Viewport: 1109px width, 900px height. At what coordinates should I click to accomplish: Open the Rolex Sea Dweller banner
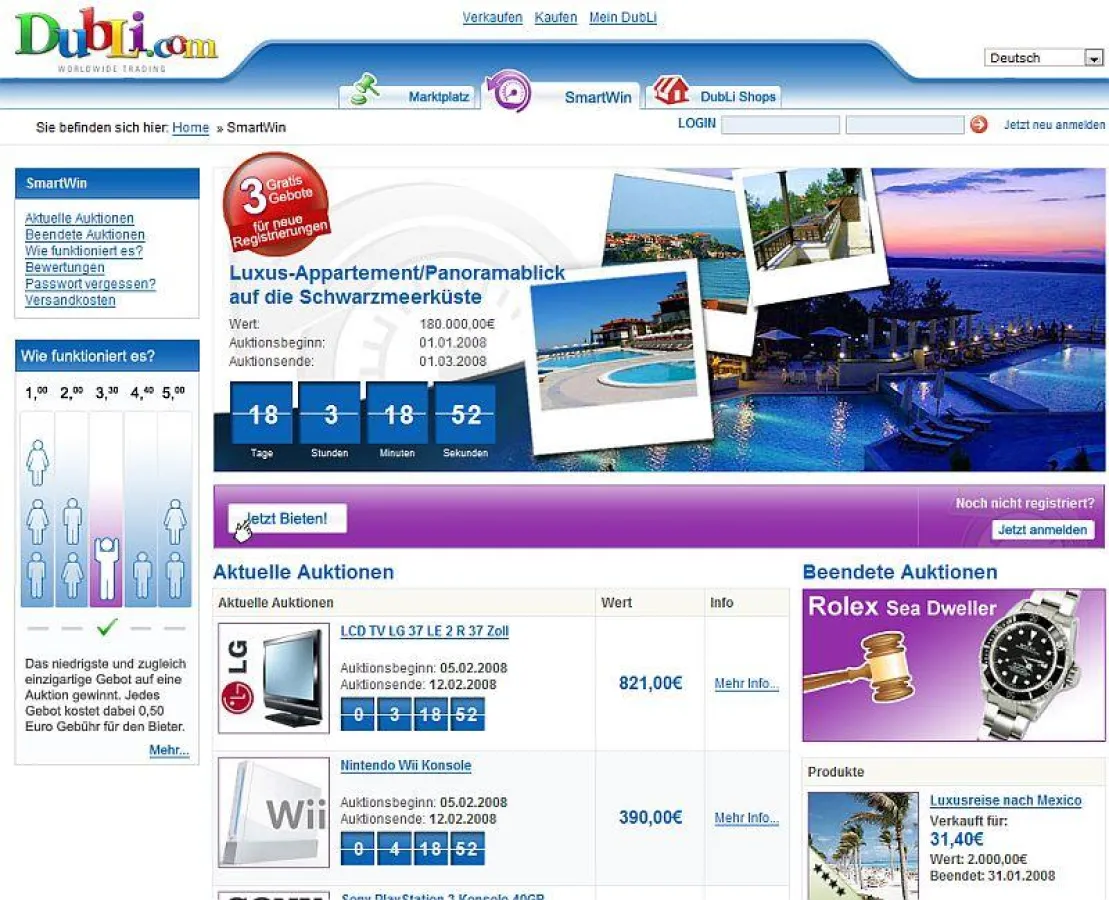tap(953, 665)
